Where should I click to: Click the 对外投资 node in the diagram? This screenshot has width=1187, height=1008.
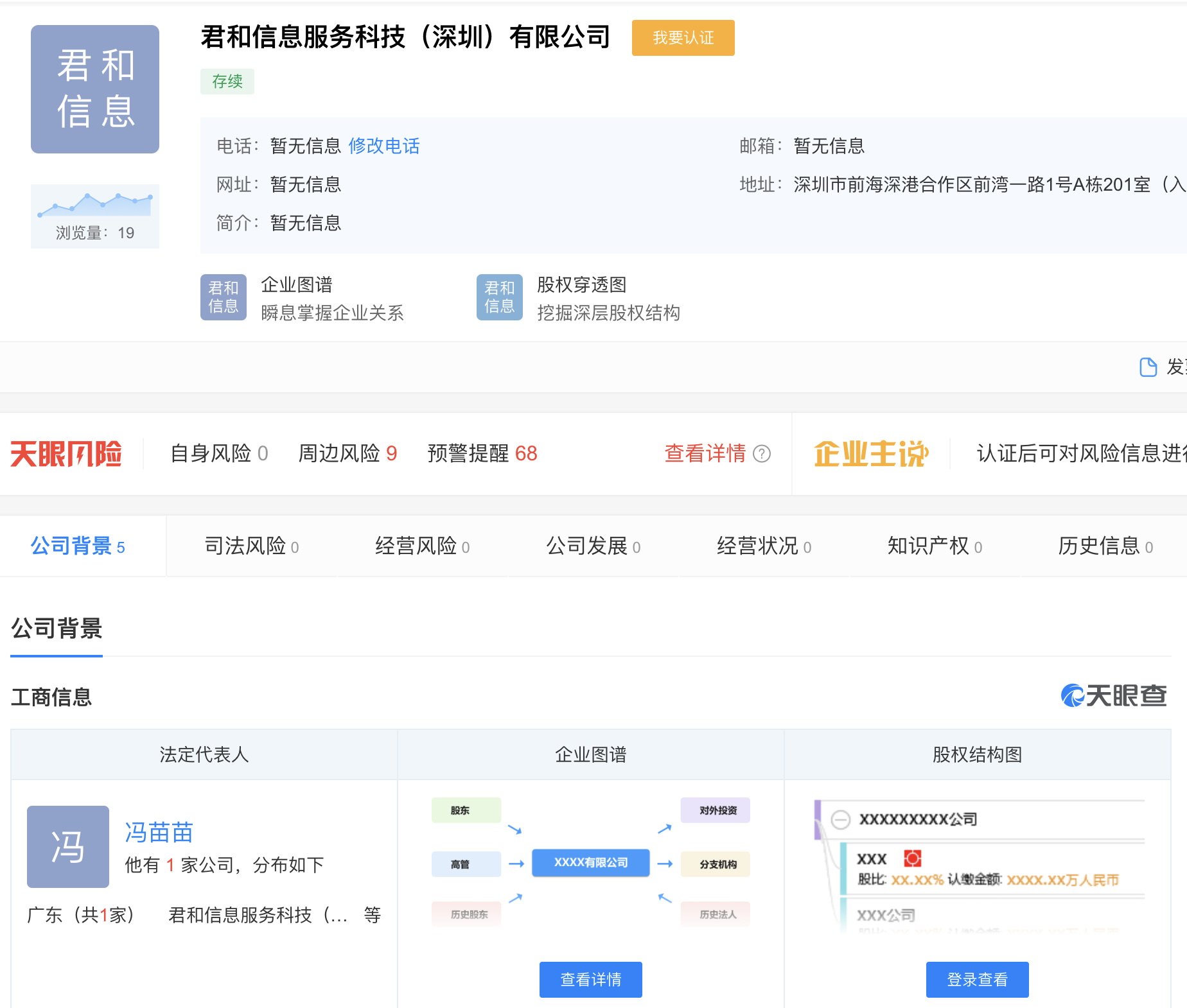click(x=716, y=810)
